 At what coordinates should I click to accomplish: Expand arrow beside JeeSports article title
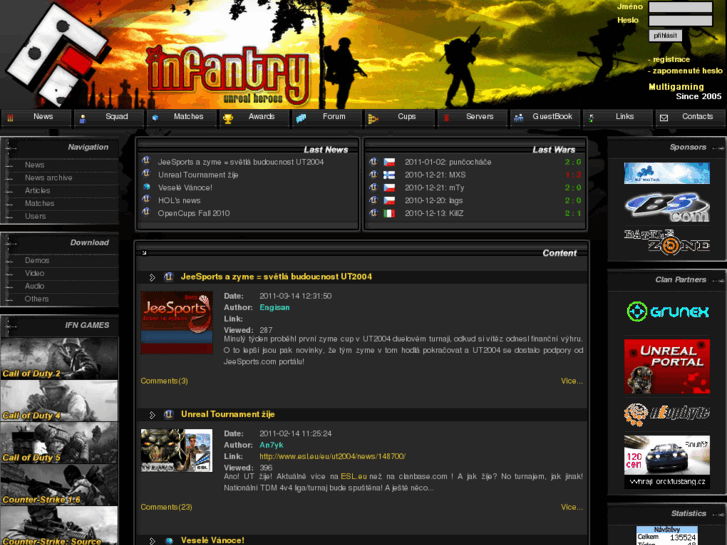tap(152, 277)
